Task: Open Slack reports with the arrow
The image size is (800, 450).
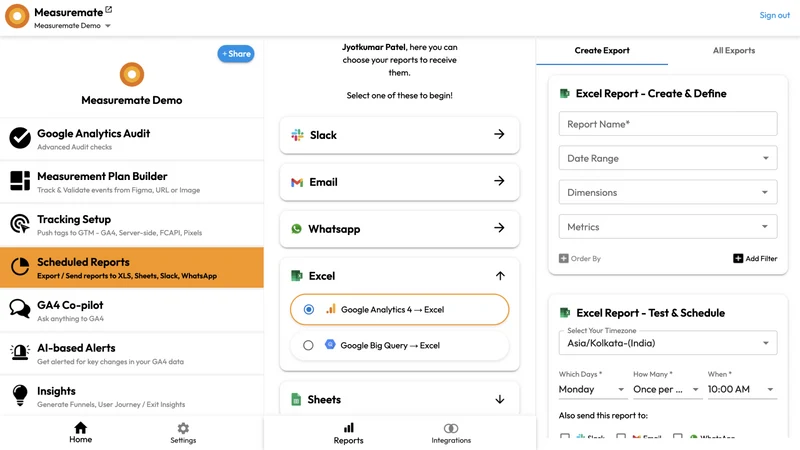Action: coord(499,134)
